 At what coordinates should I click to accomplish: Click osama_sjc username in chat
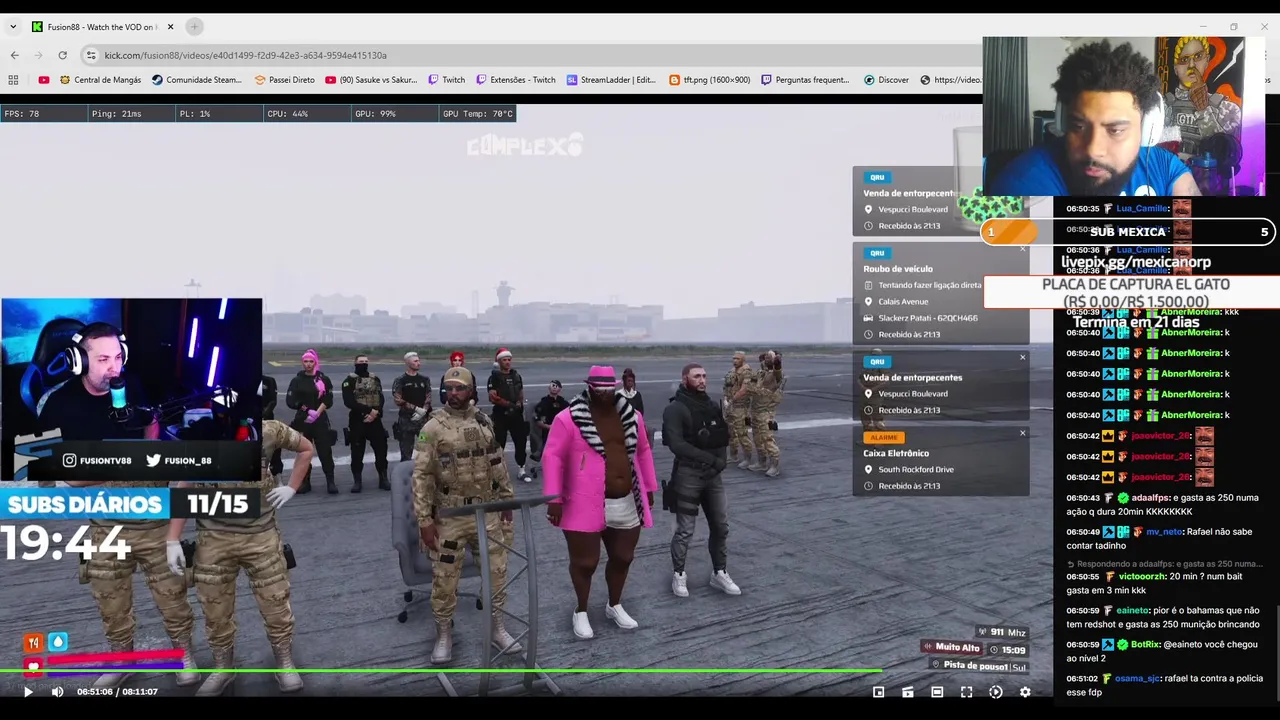[1137, 679]
